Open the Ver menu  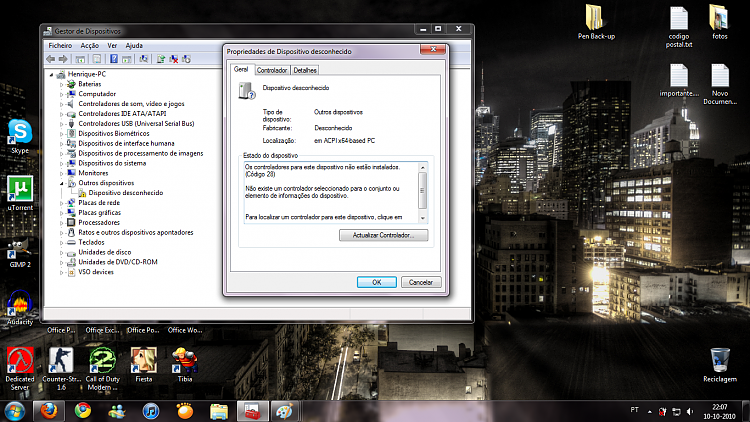(x=112, y=45)
